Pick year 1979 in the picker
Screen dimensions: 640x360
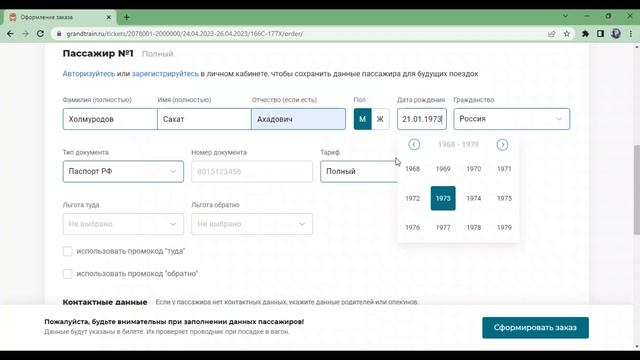tap(504, 227)
